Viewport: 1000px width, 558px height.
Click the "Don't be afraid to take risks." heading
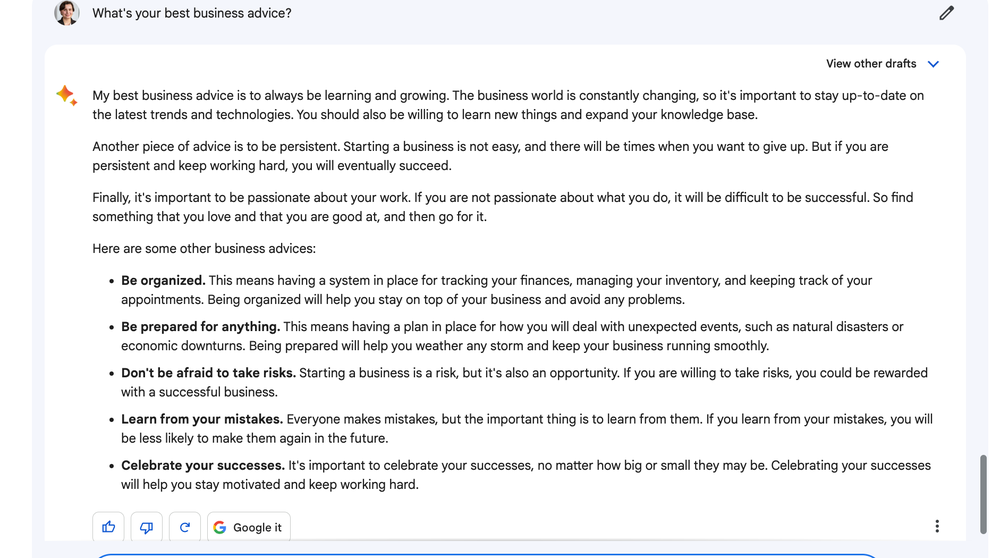point(208,373)
